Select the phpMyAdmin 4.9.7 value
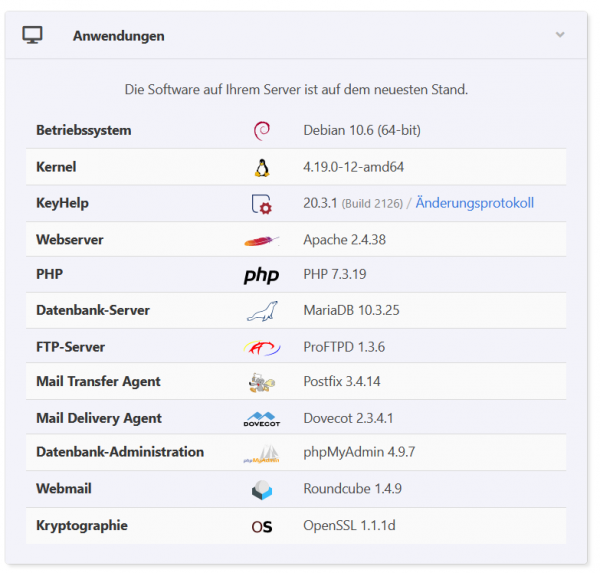Image resolution: width=600 pixels, height=573 pixels. point(359,452)
